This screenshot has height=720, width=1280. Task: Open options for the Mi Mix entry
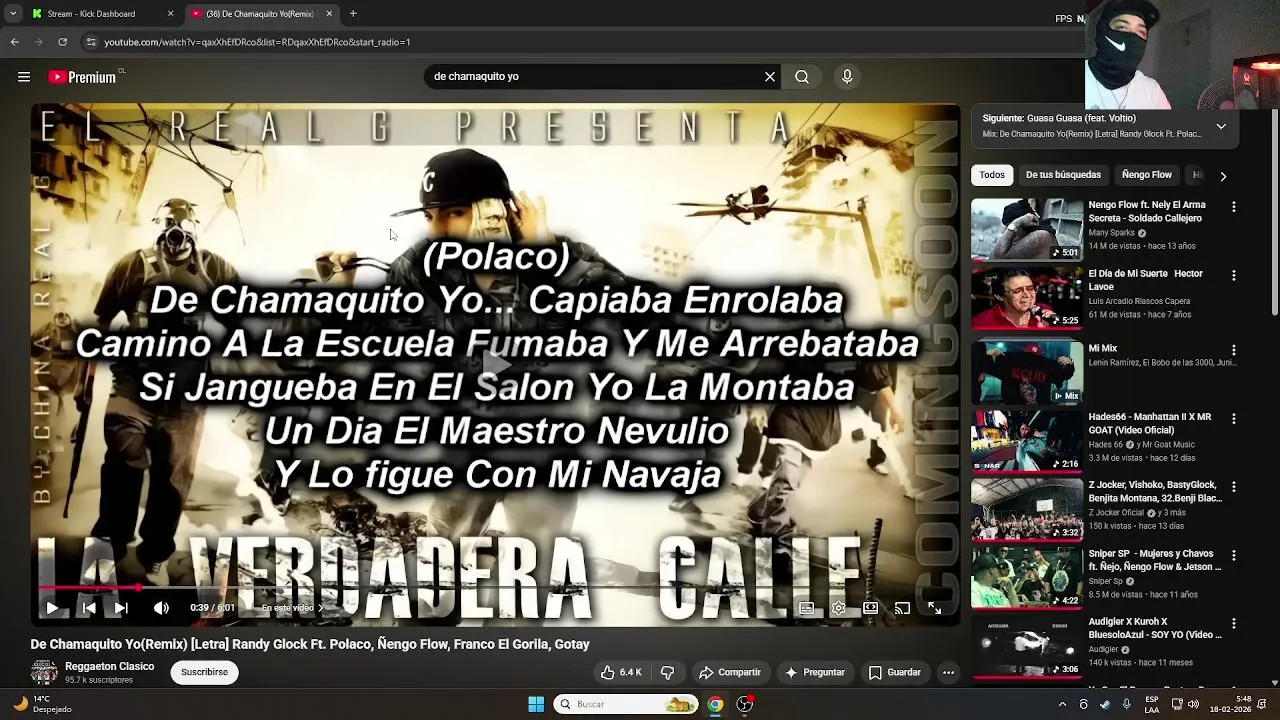[1233, 350]
